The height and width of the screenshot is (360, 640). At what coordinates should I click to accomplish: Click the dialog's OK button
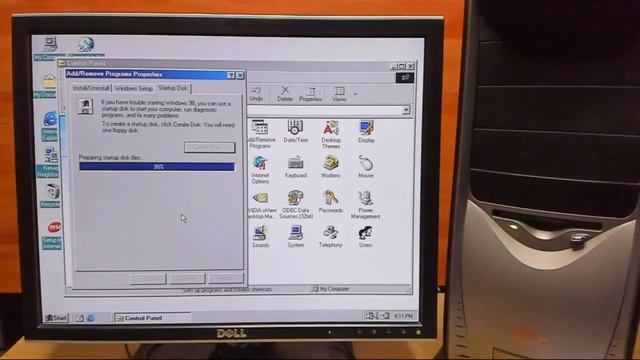tap(148, 278)
